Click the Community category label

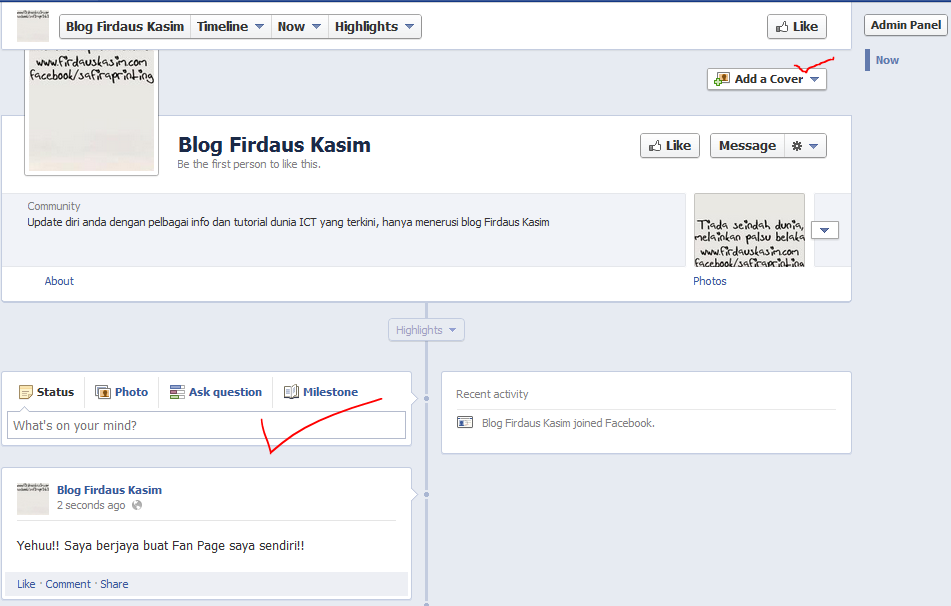coord(53,206)
